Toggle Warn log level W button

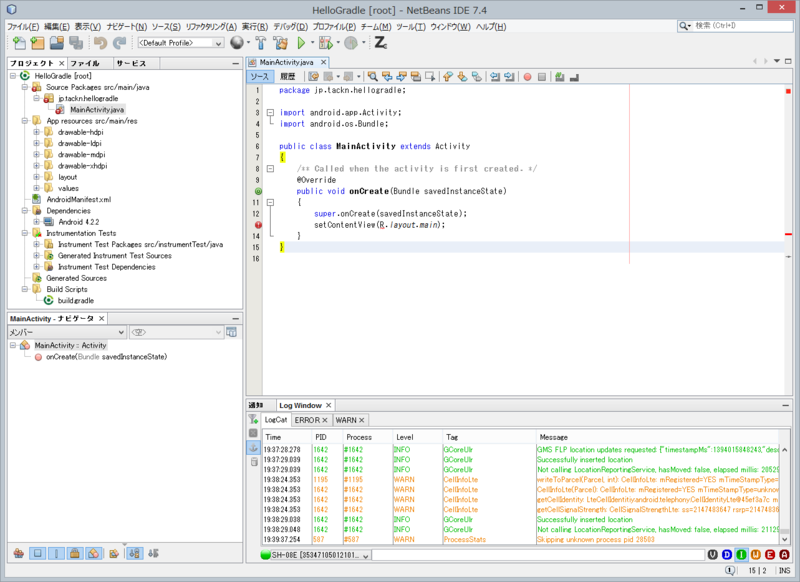756,554
